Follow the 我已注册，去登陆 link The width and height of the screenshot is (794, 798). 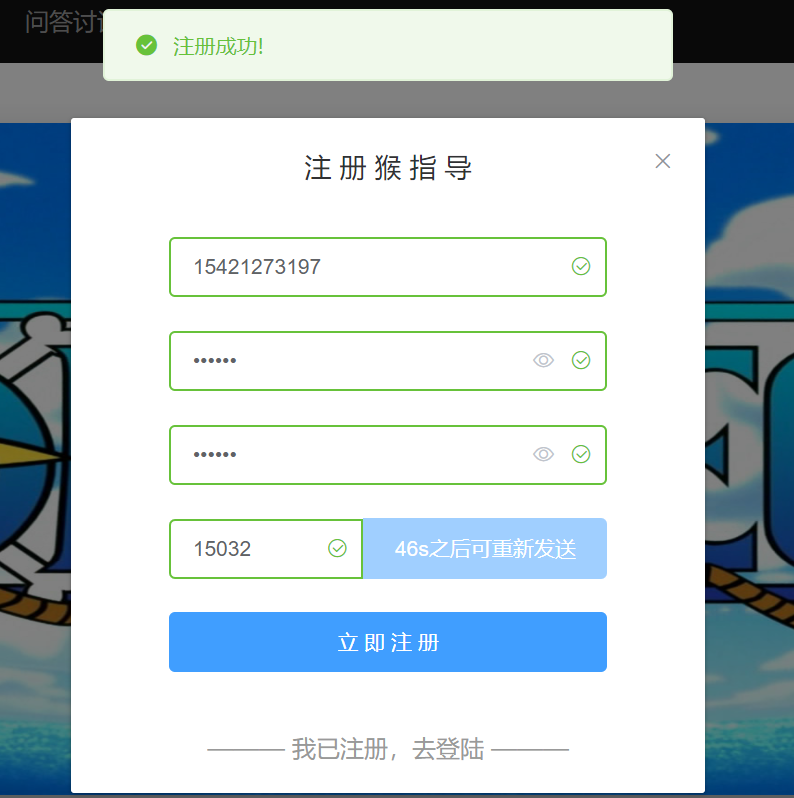pyautogui.click(x=388, y=749)
